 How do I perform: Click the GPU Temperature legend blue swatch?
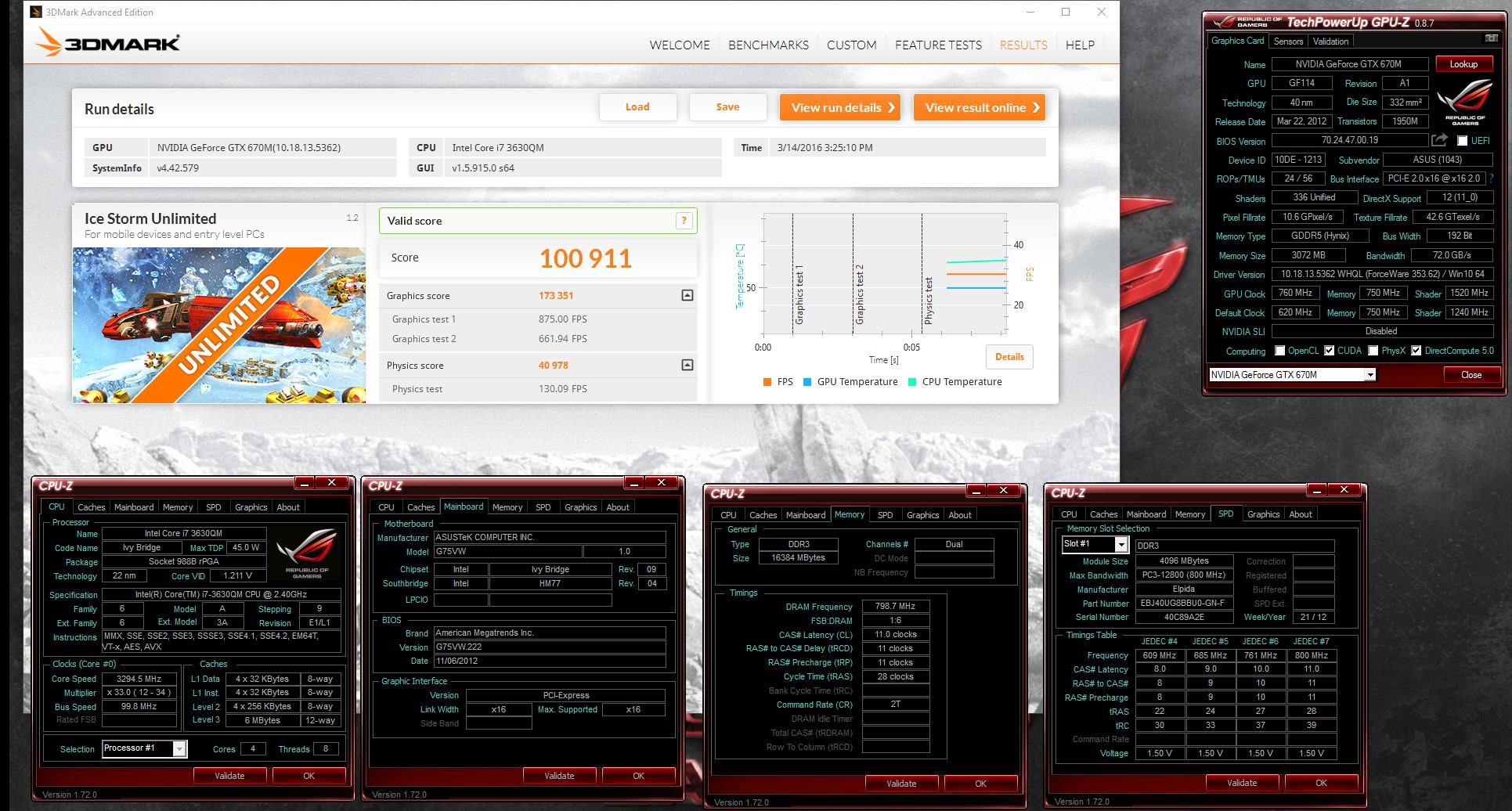click(807, 382)
